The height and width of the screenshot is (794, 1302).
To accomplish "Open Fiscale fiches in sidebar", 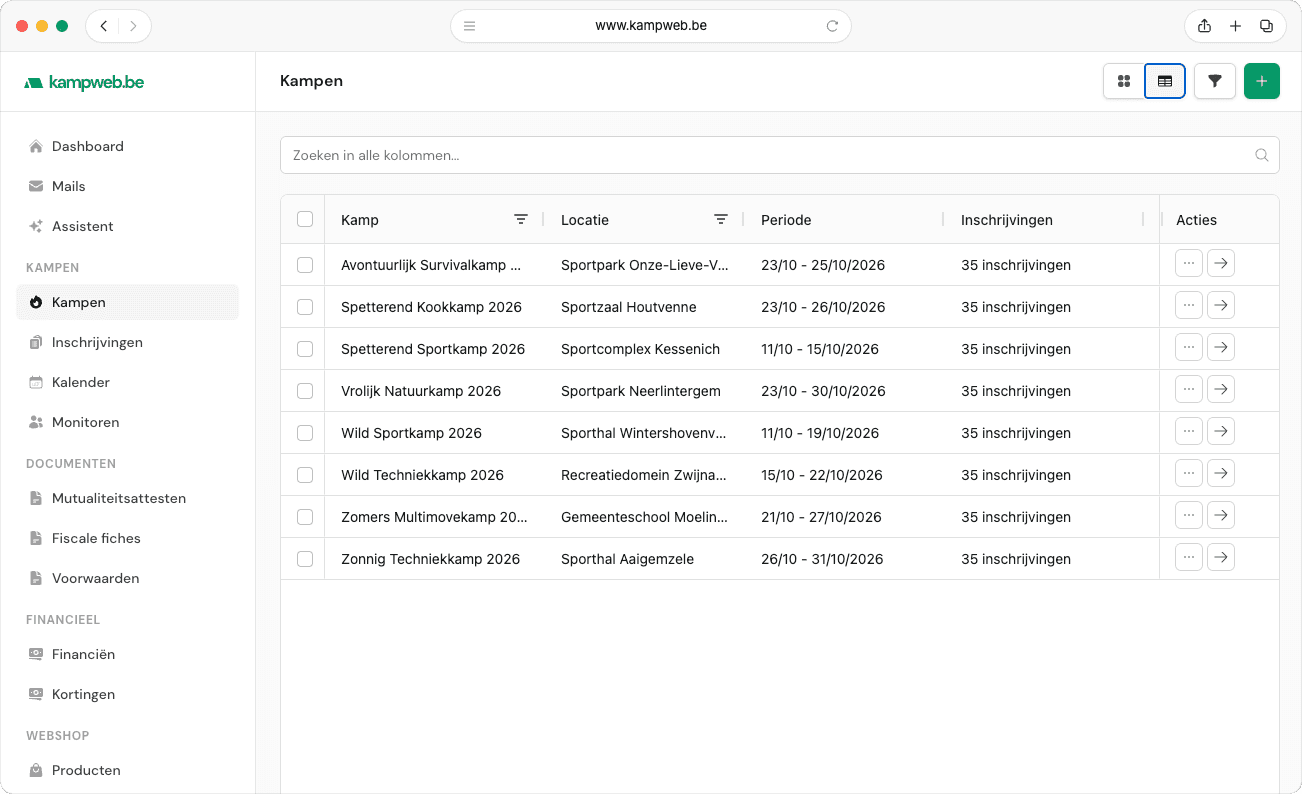I will (127, 538).
